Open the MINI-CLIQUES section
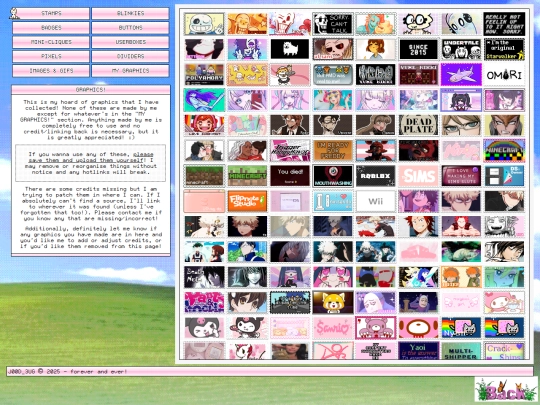Screen dimensions: 540x405 pos(51,42)
